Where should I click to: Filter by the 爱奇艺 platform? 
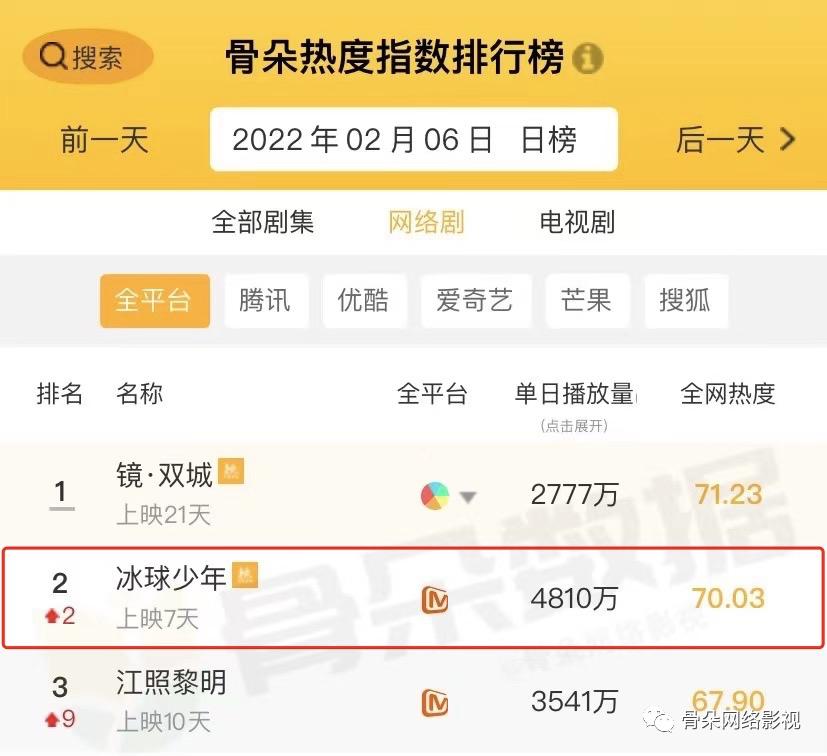pos(474,300)
